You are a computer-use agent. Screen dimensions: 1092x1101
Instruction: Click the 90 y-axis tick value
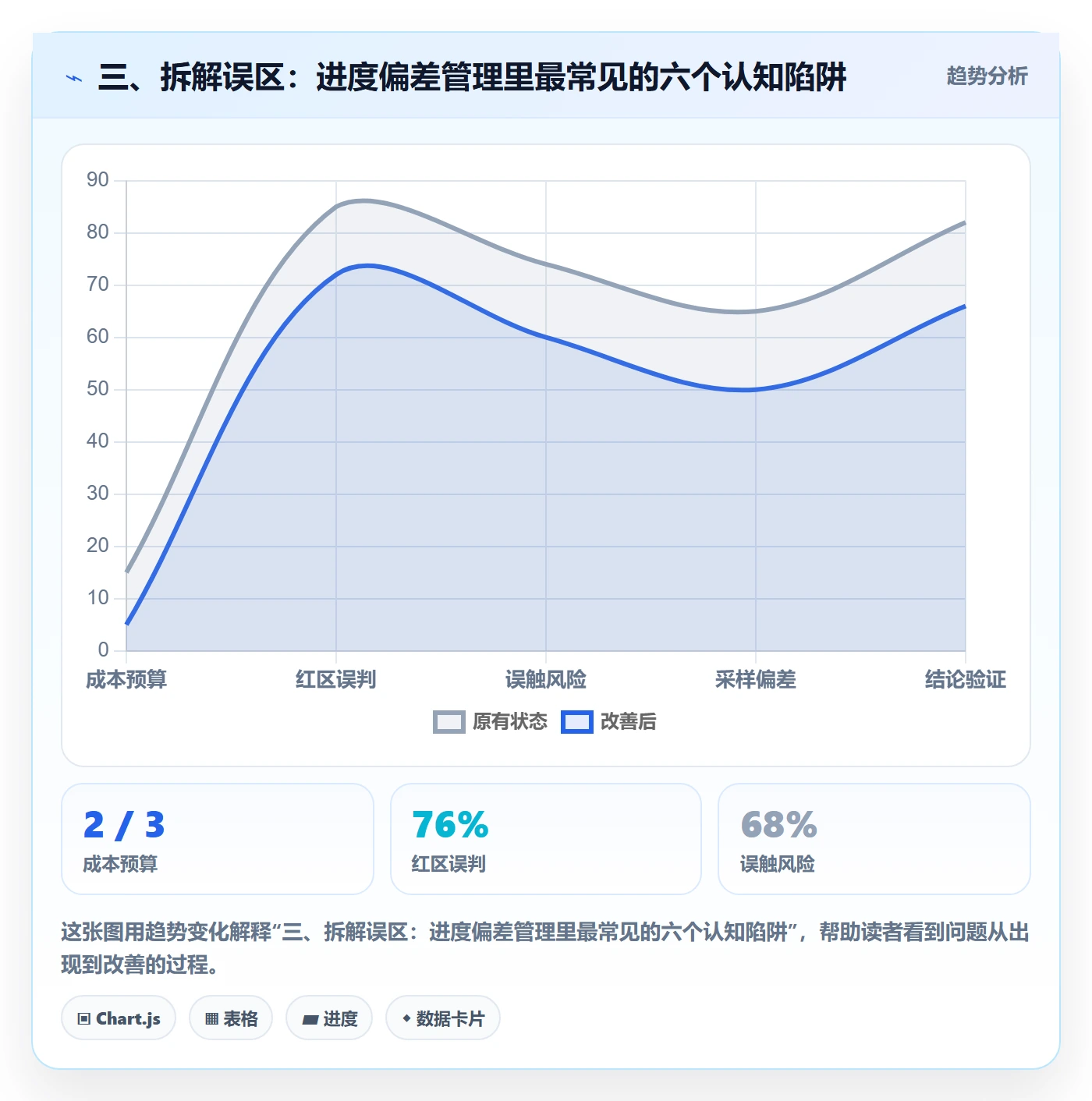coord(97,180)
